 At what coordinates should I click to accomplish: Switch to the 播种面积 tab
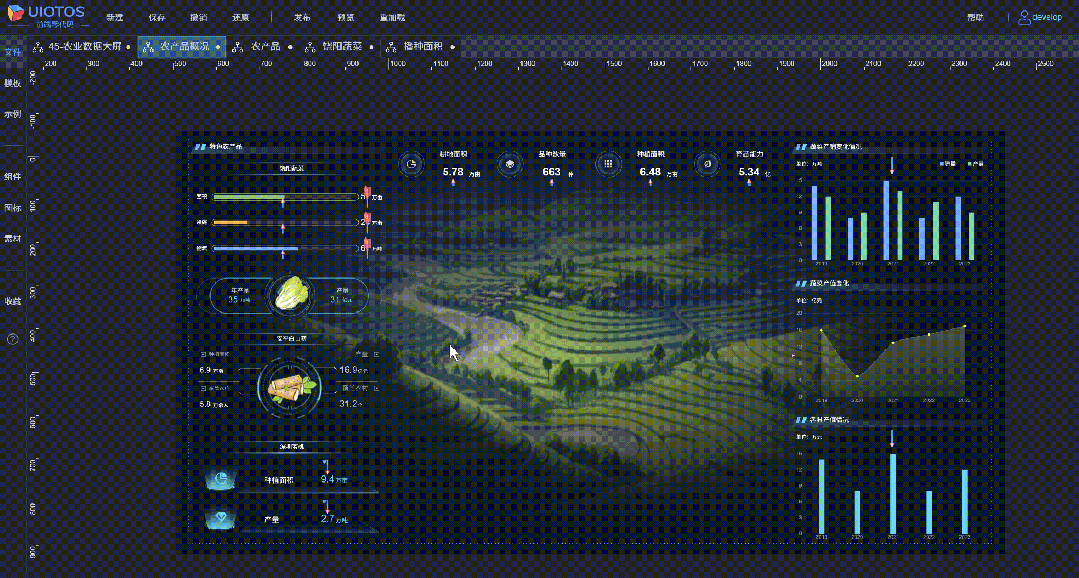420,47
